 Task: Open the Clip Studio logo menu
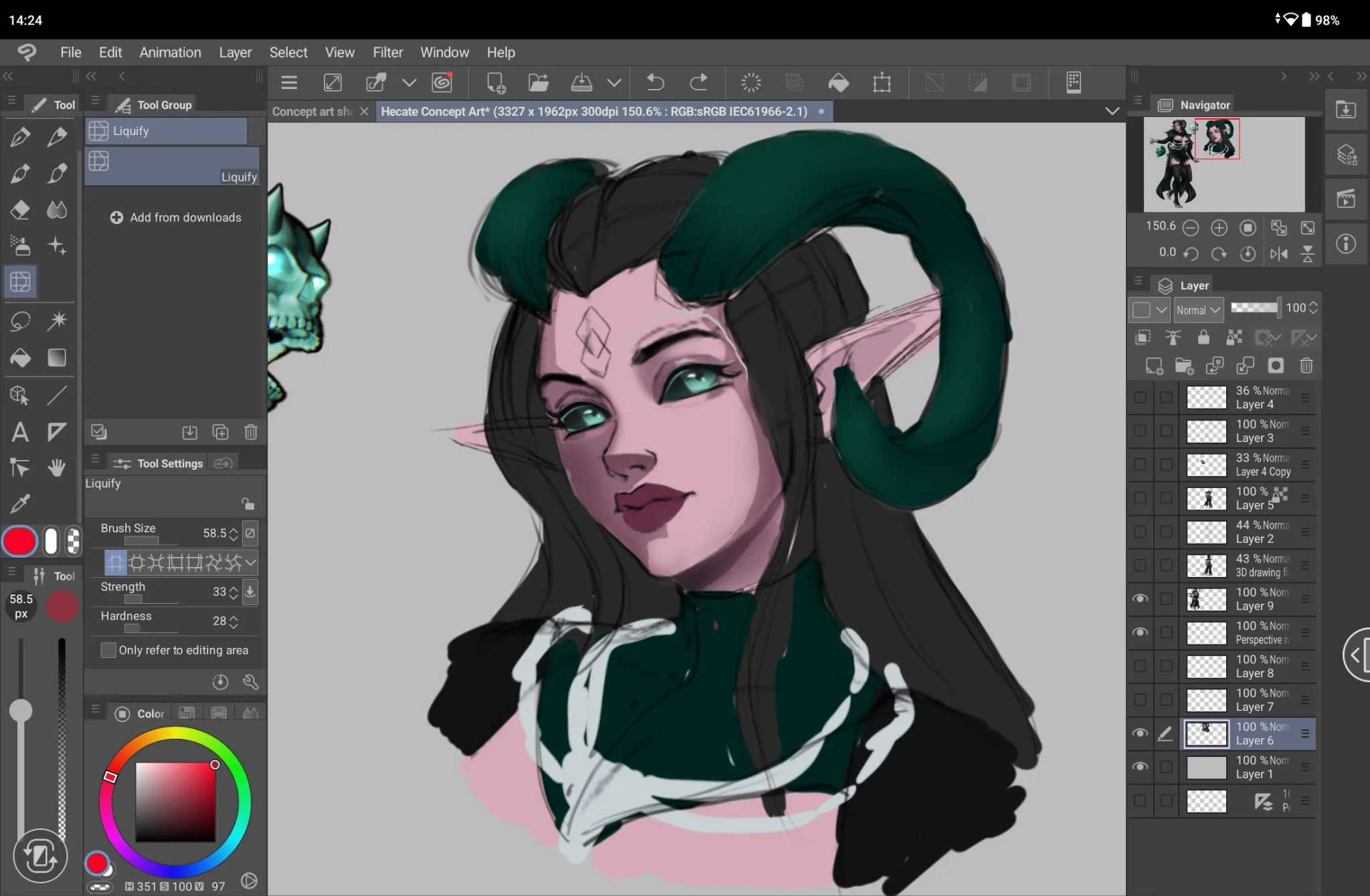27,52
